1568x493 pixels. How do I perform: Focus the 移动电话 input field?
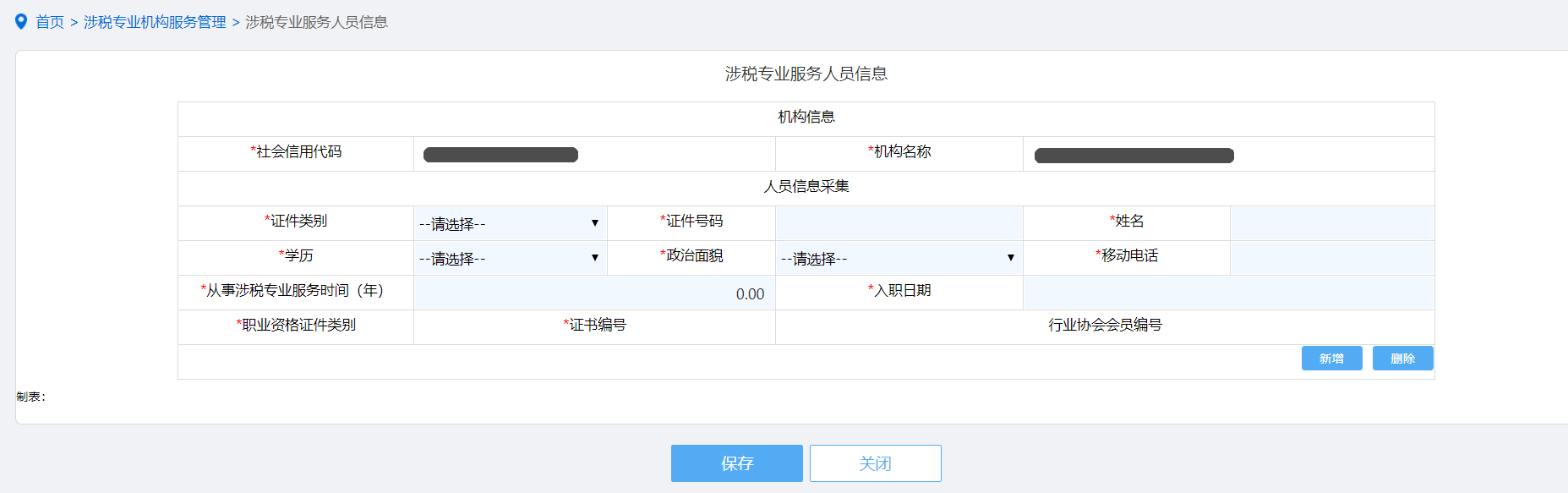(1331, 258)
